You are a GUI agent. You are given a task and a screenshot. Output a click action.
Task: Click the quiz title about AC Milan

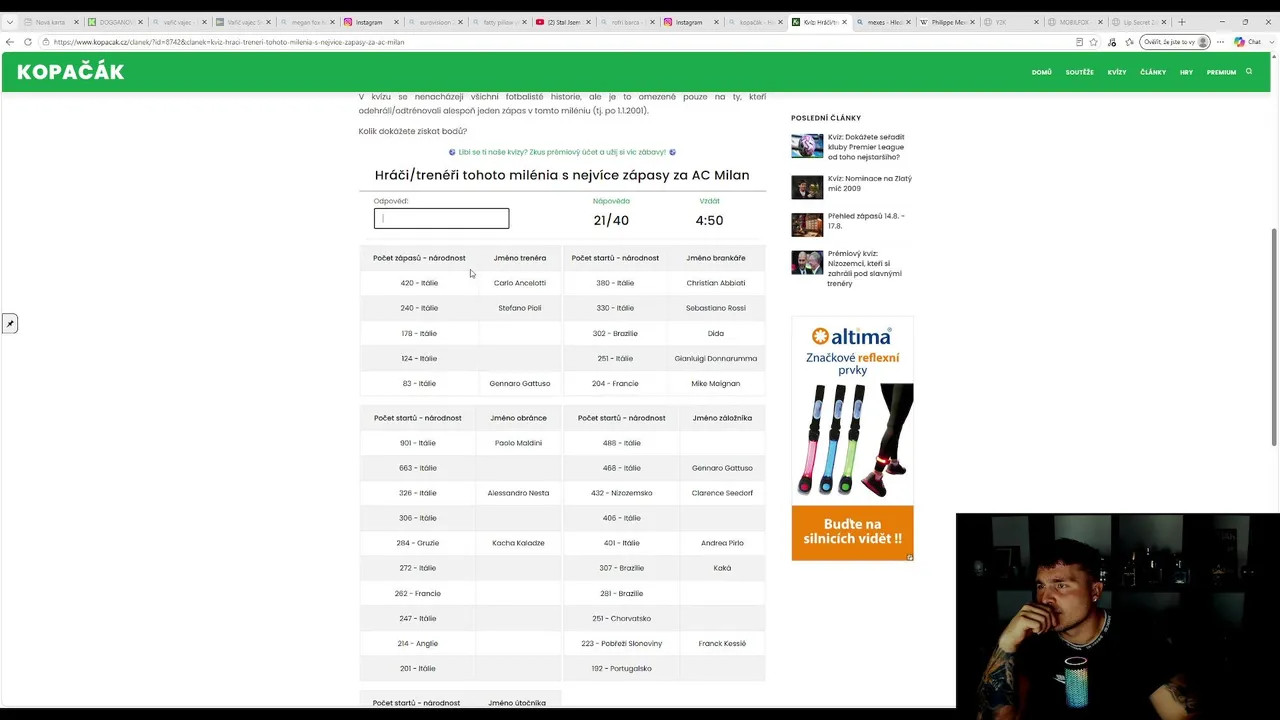coord(562,175)
